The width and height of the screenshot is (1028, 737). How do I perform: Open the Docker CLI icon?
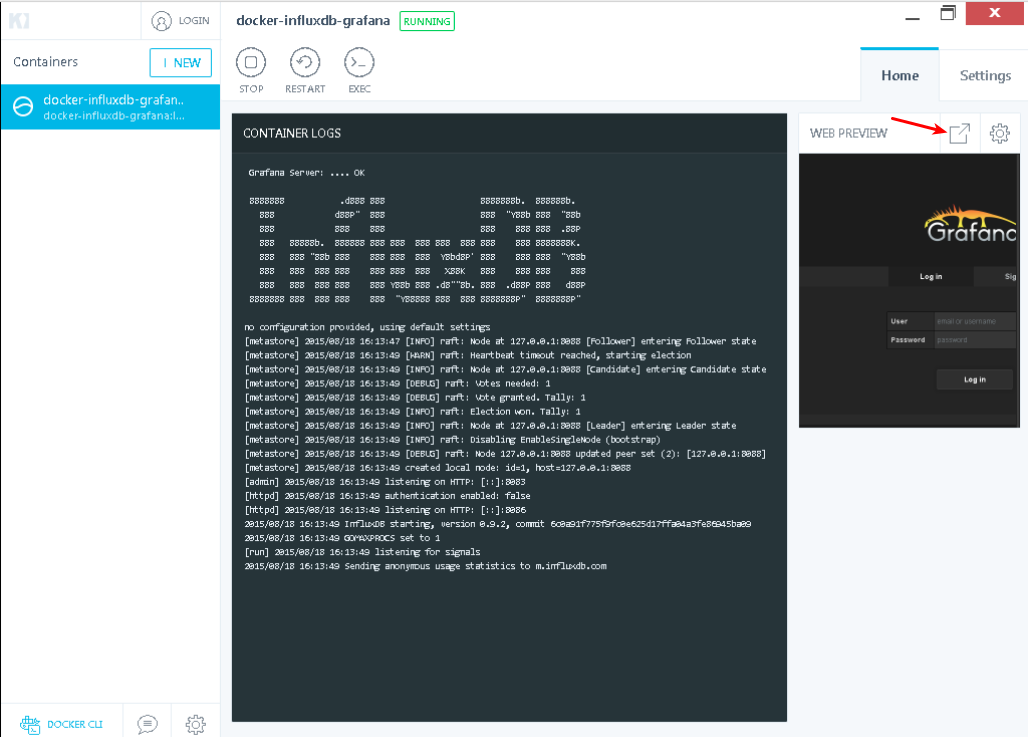[x=30, y=724]
